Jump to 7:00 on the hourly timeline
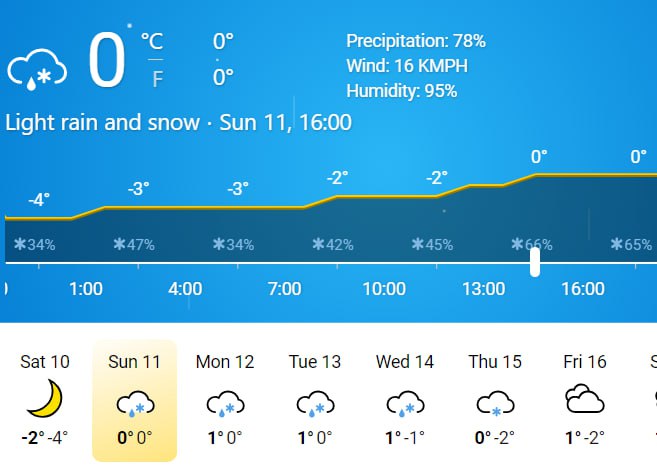The image size is (657, 474). pyautogui.click(x=285, y=289)
